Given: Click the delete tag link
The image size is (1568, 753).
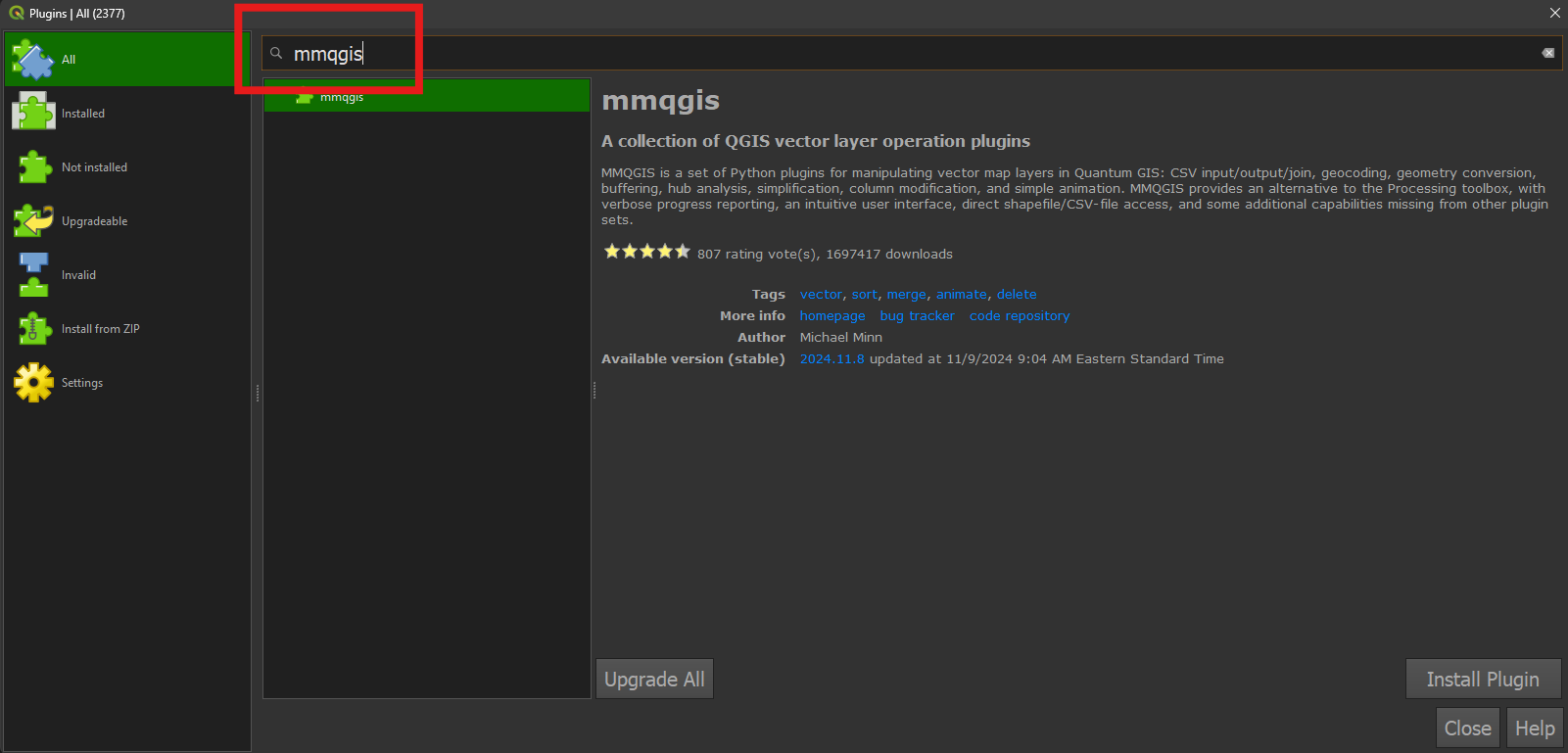Looking at the screenshot, I should [x=1017, y=294].
